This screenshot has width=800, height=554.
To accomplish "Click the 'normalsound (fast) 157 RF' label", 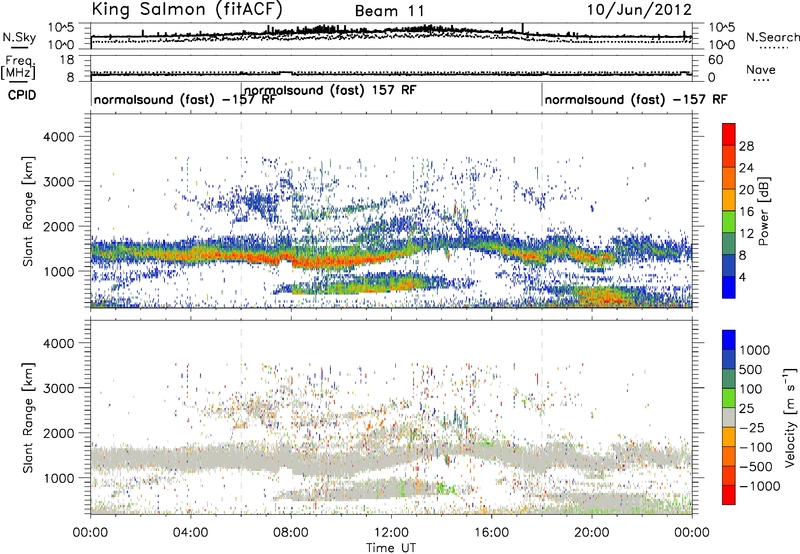I will click(x=330, y=90).
